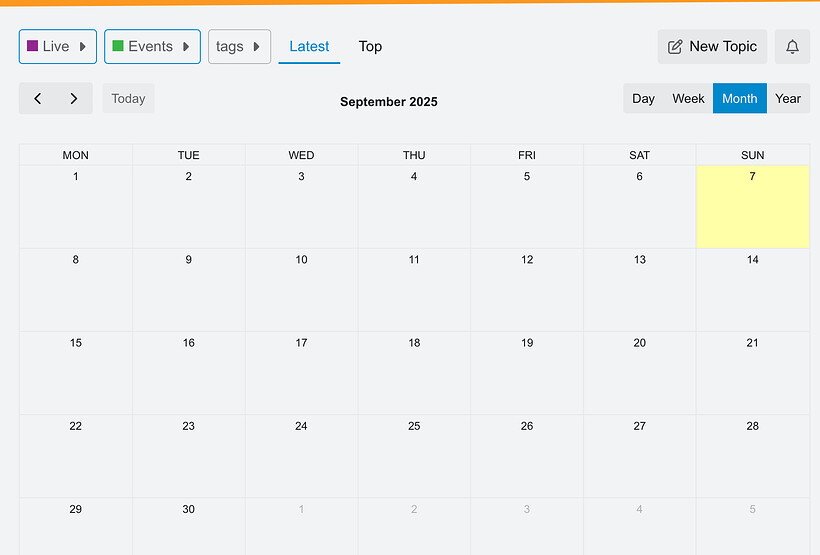Select highlighted day 7 in calendar
Screen dimensions: 820x555
pyautogui.click(x=753, y=207)
